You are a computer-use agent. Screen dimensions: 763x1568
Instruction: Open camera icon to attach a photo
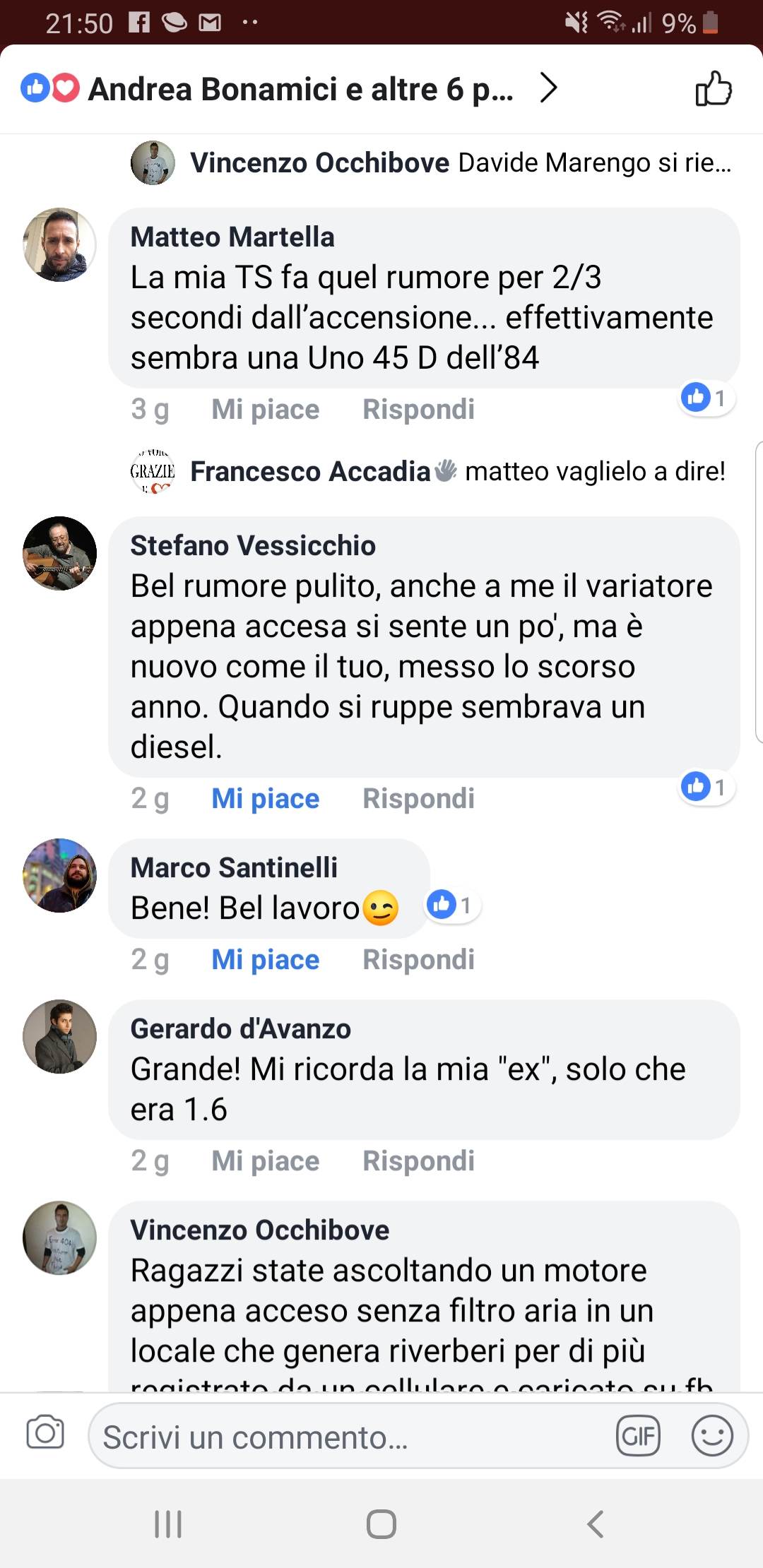tap(45, 1433)
